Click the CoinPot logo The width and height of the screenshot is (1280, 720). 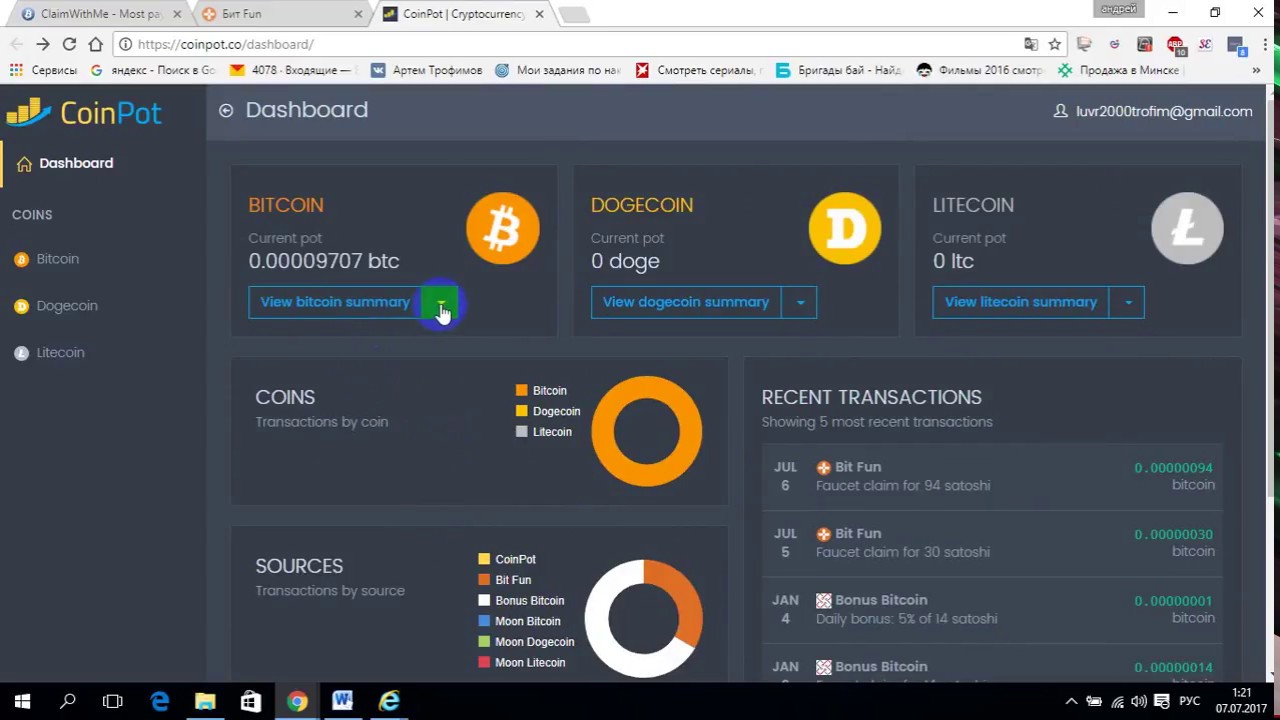tap(84, 113)
